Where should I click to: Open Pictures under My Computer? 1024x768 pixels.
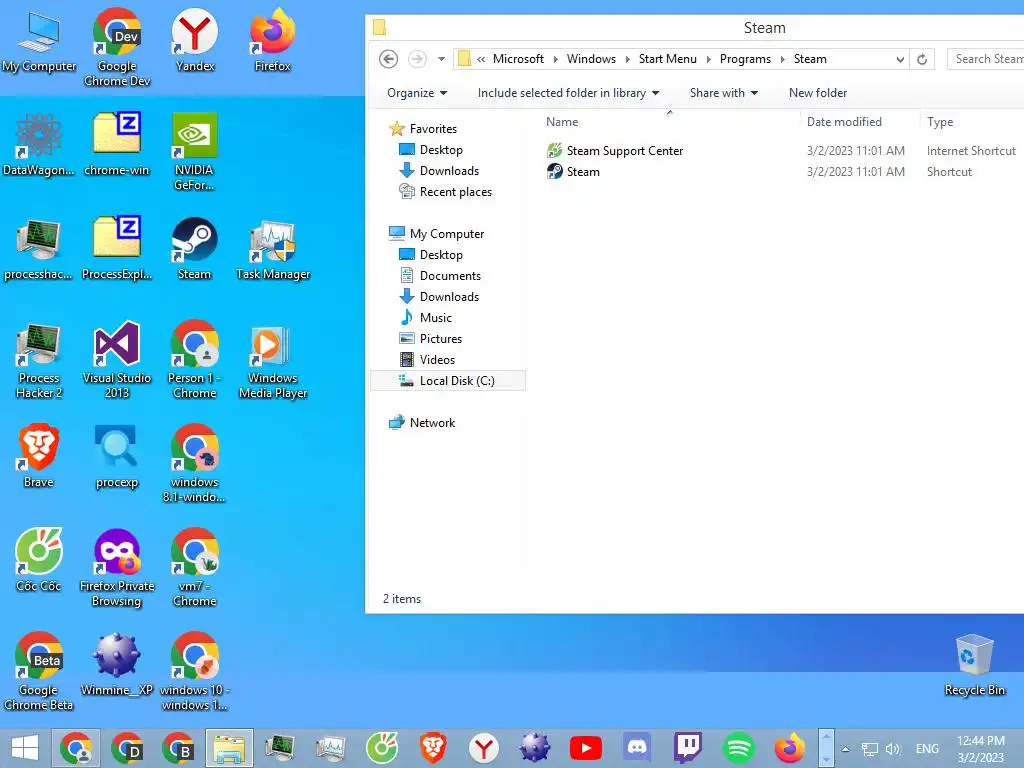click(x=430, y=338)
